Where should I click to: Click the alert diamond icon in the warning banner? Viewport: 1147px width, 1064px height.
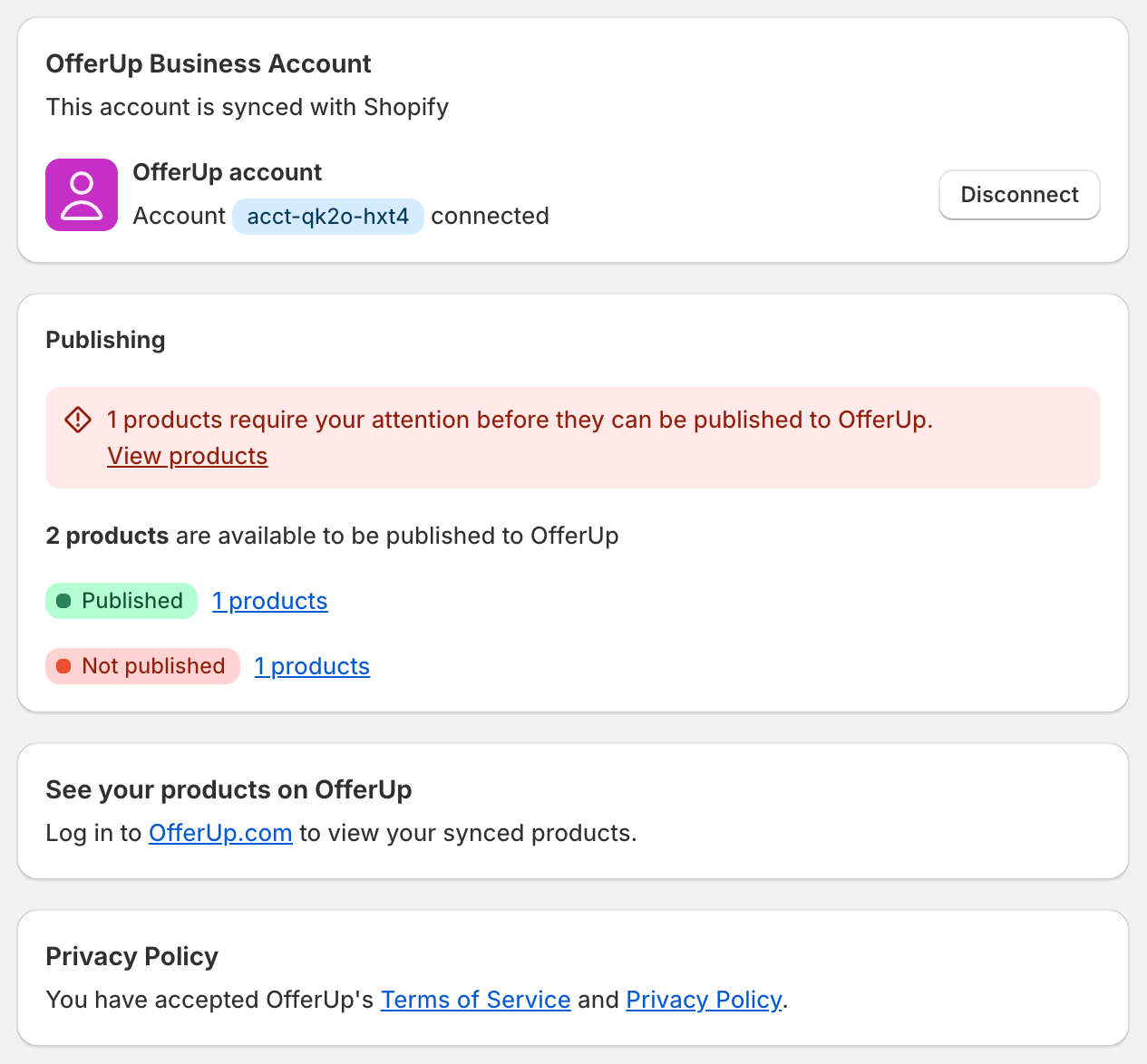[x=78, y=419]
